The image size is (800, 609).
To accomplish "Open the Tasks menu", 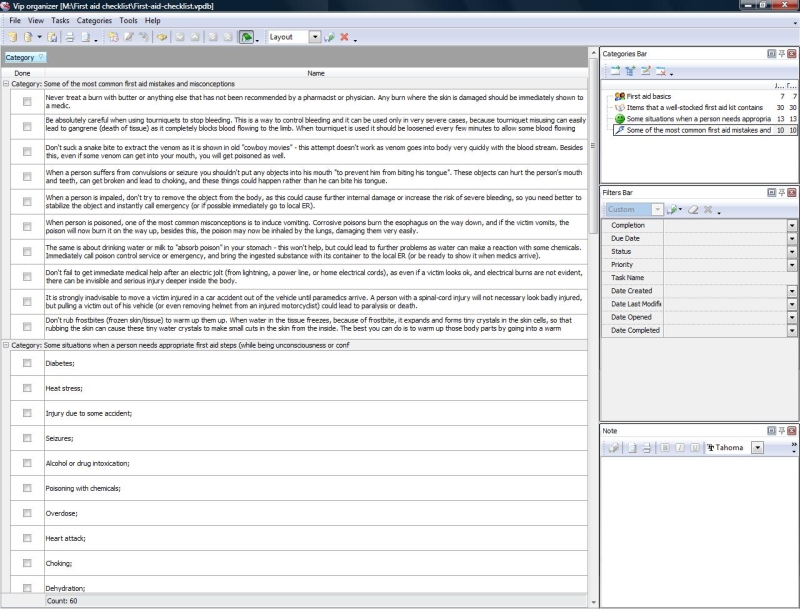I will coord(61,20).
